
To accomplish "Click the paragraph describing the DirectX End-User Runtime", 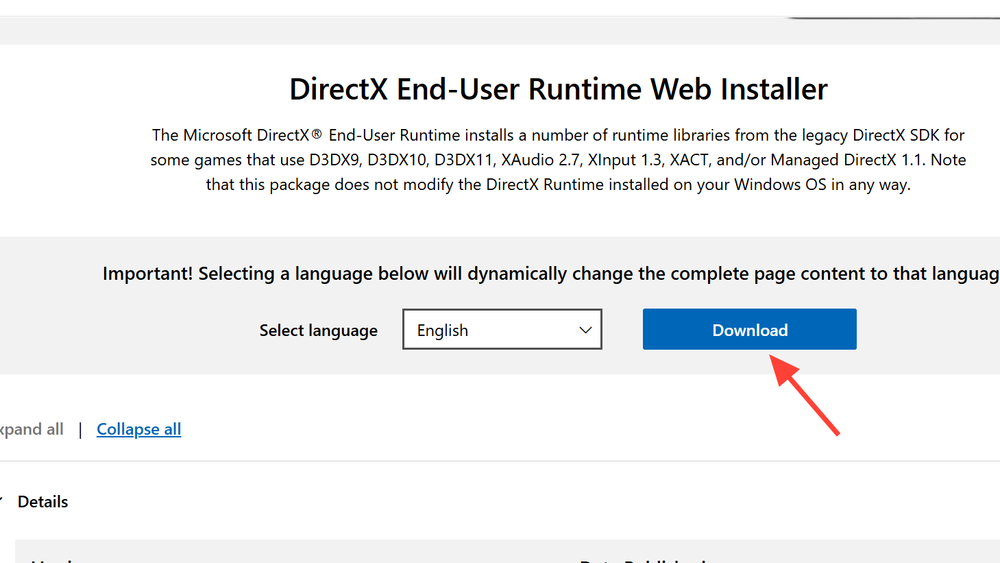I will [x=558, y=160].
